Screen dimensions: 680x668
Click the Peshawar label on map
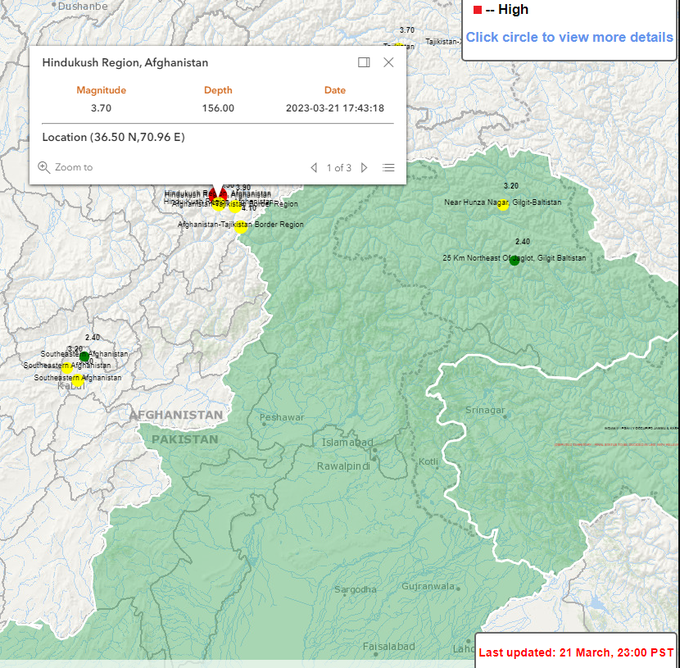(x=281, y=417)
